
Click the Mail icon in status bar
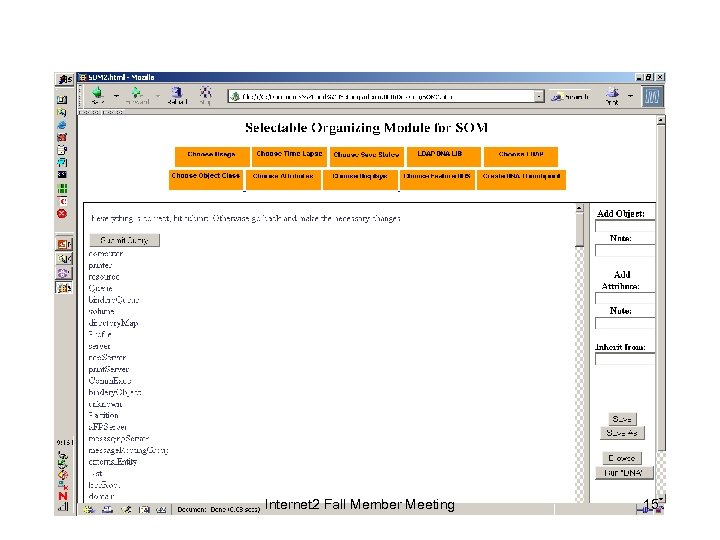tap(107, 509)
